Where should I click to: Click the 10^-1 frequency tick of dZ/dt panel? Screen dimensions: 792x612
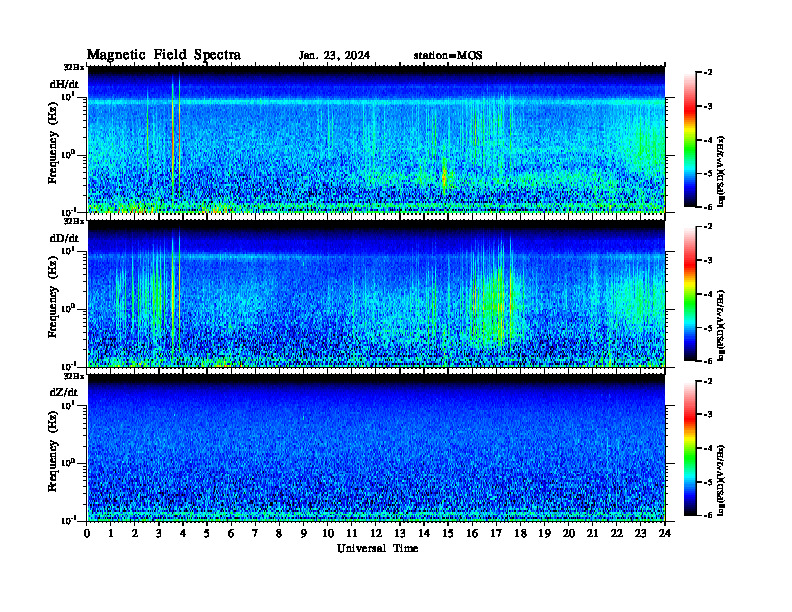pos(69,520)
